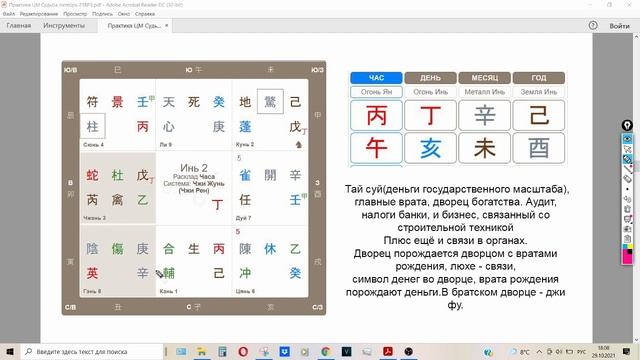Select the highlighter pen tool on annotation toolbar
The image size is (640, 360).
(627, 159)
